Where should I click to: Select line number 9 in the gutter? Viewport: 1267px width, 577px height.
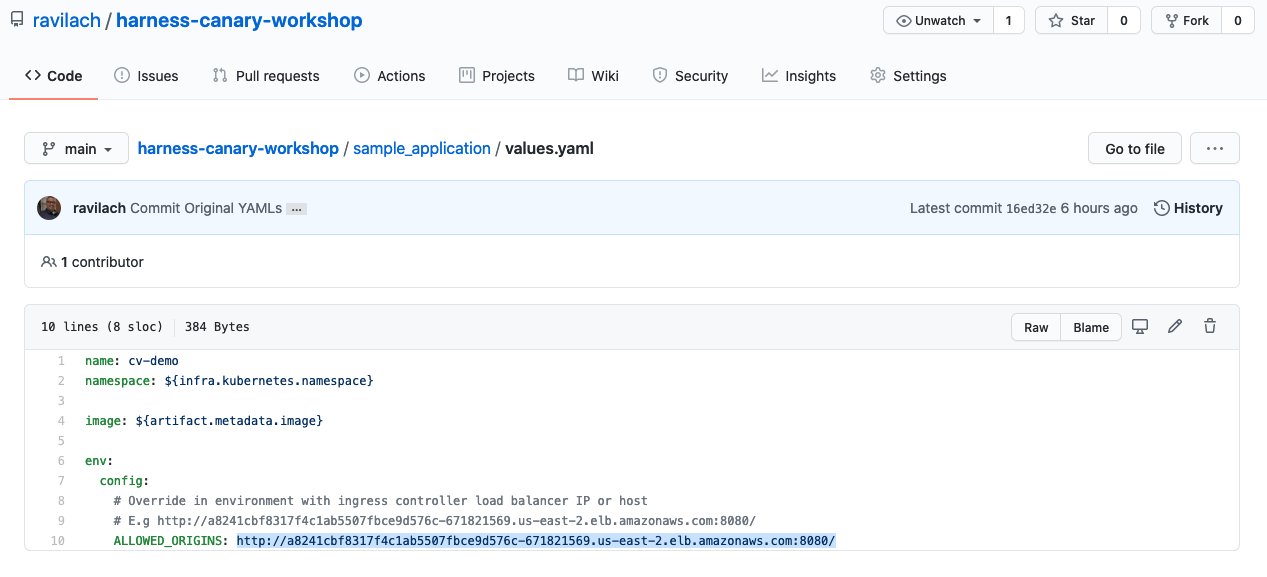pyautogui.click(x=61, y=521)
